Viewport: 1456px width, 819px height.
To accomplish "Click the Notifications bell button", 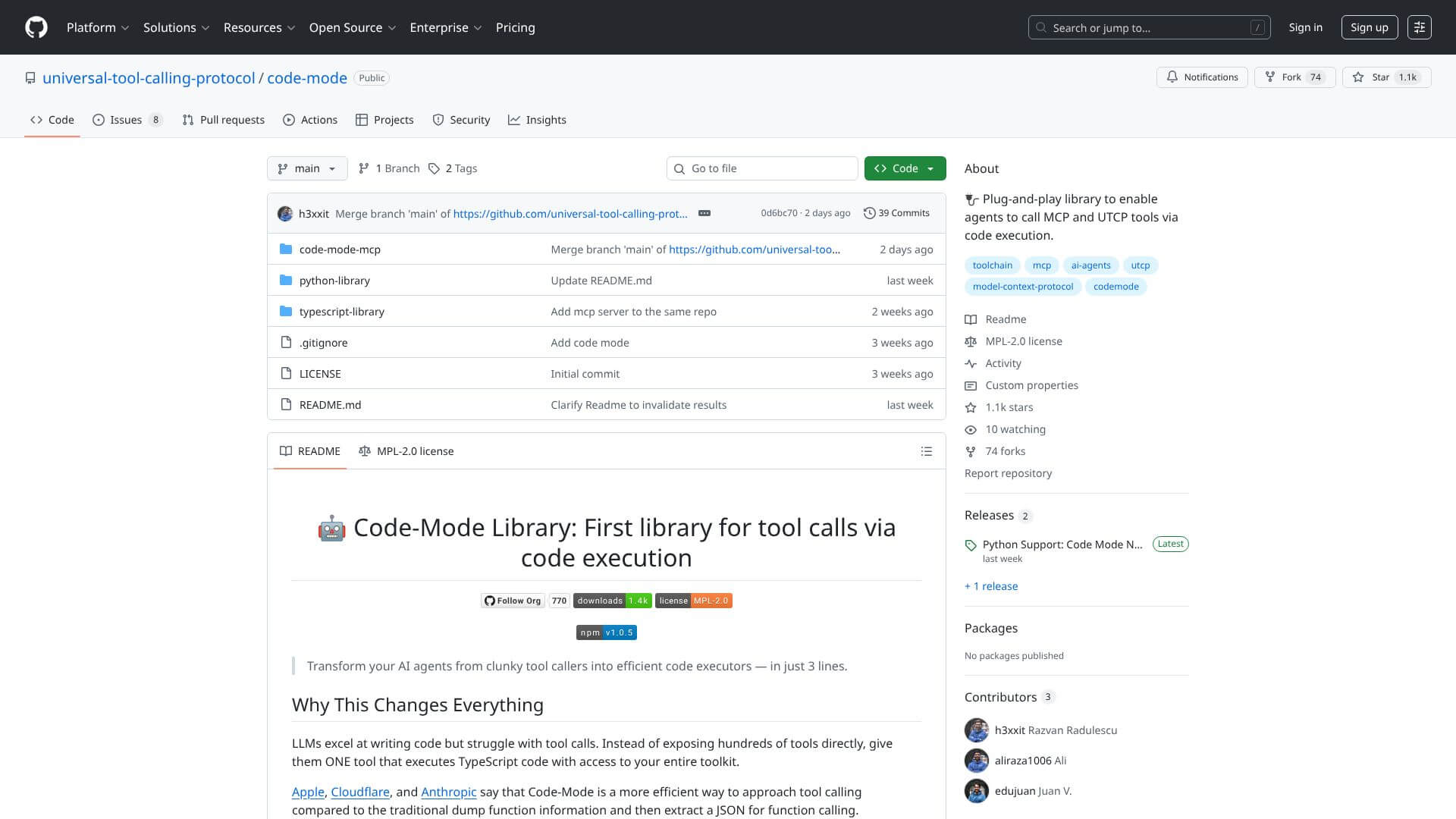I will point(1202,77).
